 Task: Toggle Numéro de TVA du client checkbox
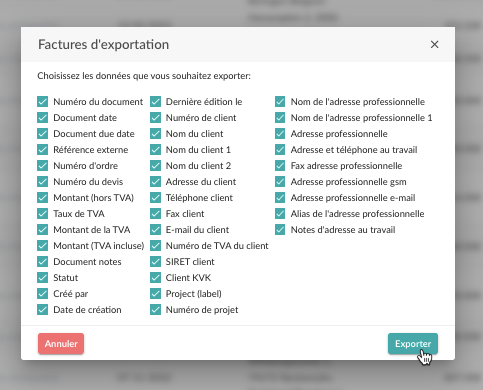tap(155, 246)
